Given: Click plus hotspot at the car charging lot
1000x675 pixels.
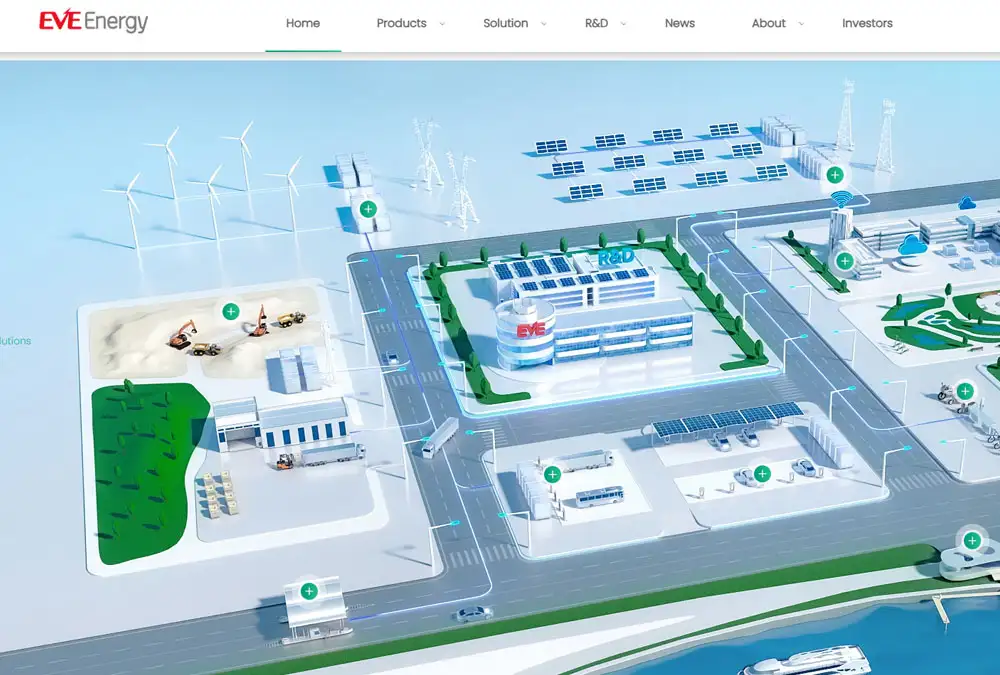Looking at the screenshot, I should [762, 473].
